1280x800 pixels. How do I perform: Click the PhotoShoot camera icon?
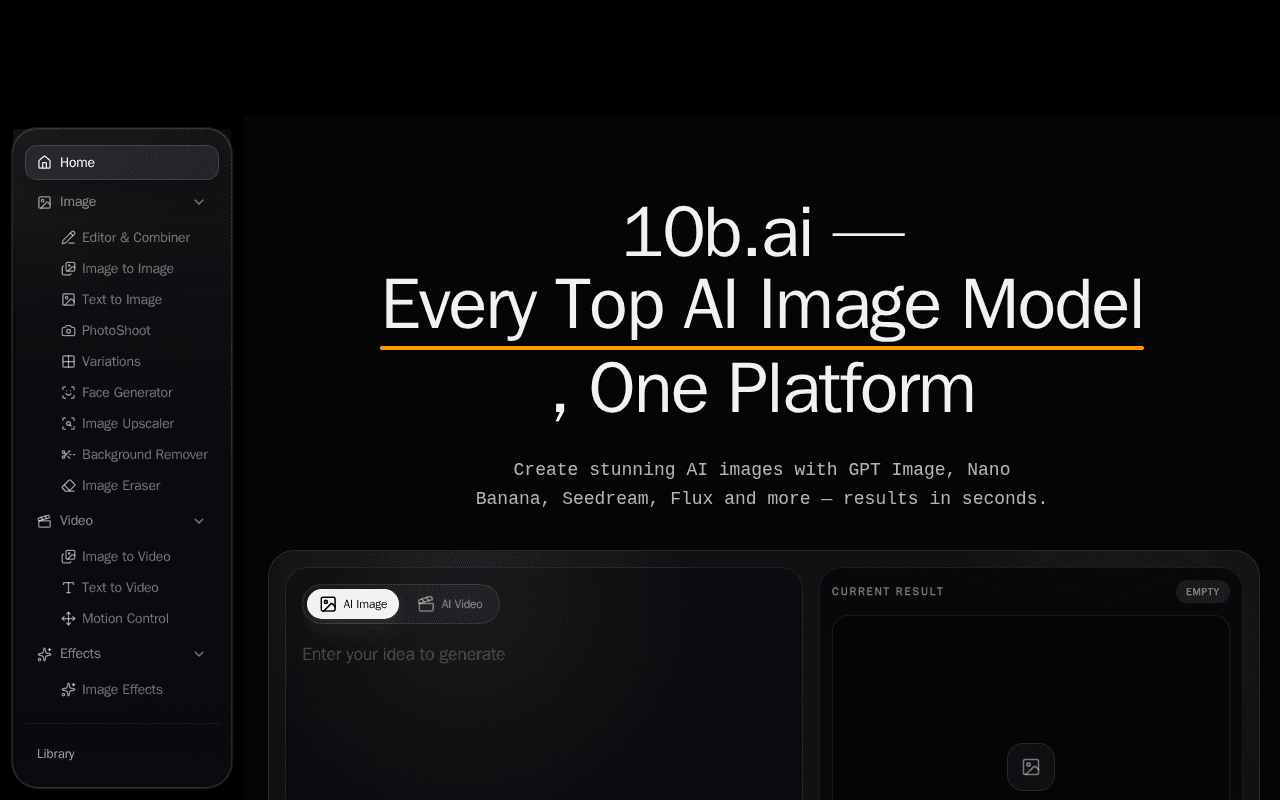point(68,331)
